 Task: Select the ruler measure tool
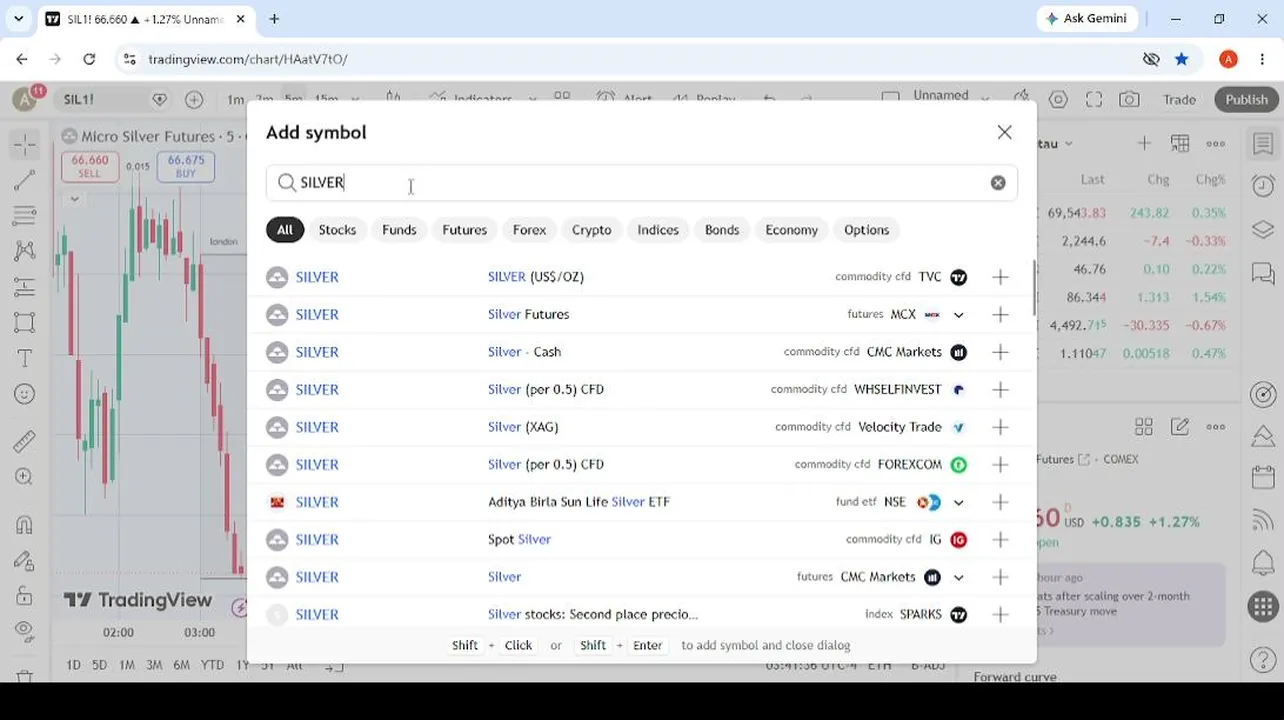[25, 441]
